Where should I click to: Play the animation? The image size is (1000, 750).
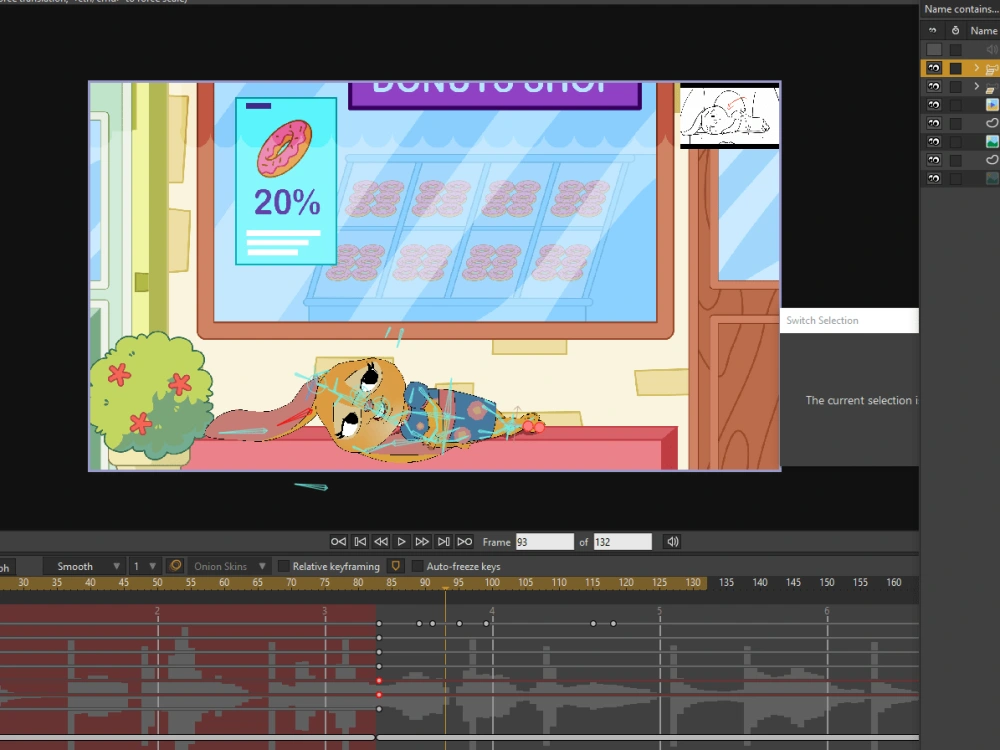[401, 541]
